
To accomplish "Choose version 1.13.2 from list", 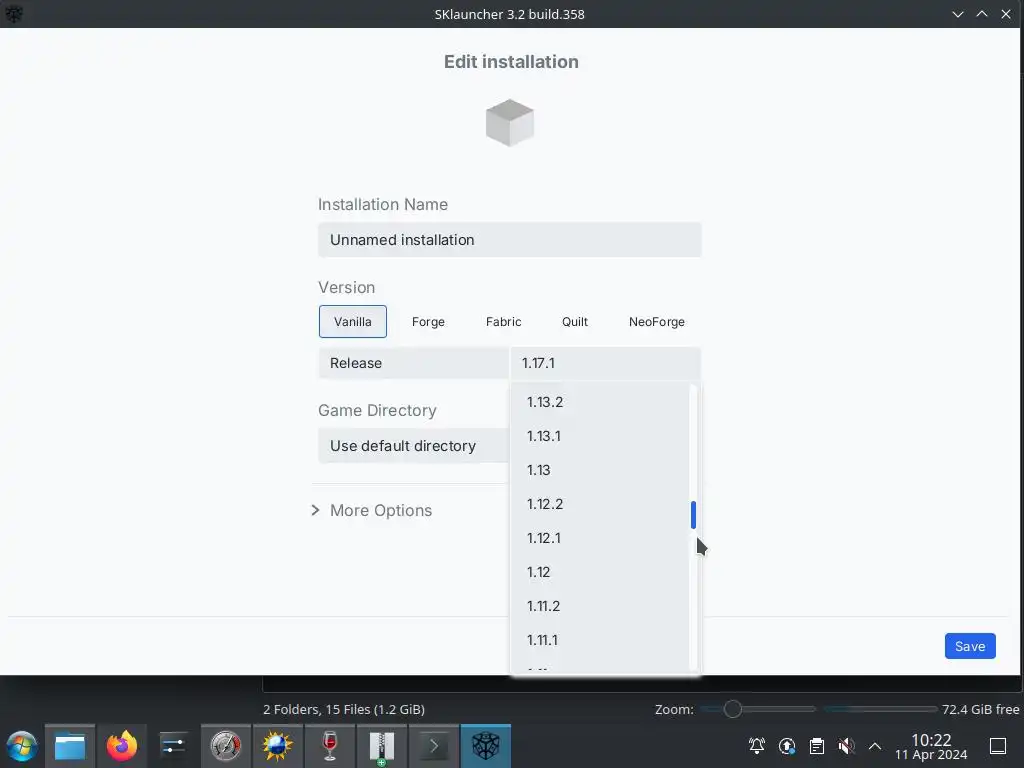I will (x=600, y=402).
